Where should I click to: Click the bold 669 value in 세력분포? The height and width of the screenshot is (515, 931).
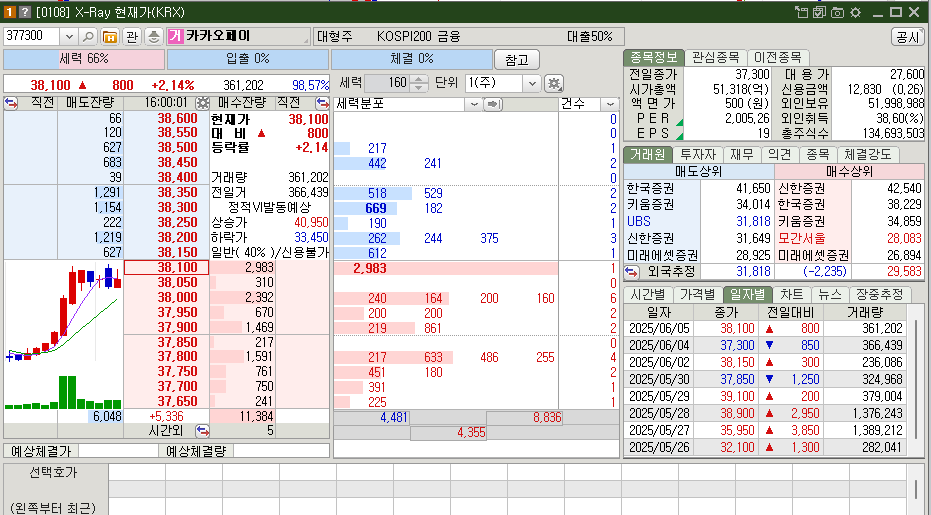point(376,208)
